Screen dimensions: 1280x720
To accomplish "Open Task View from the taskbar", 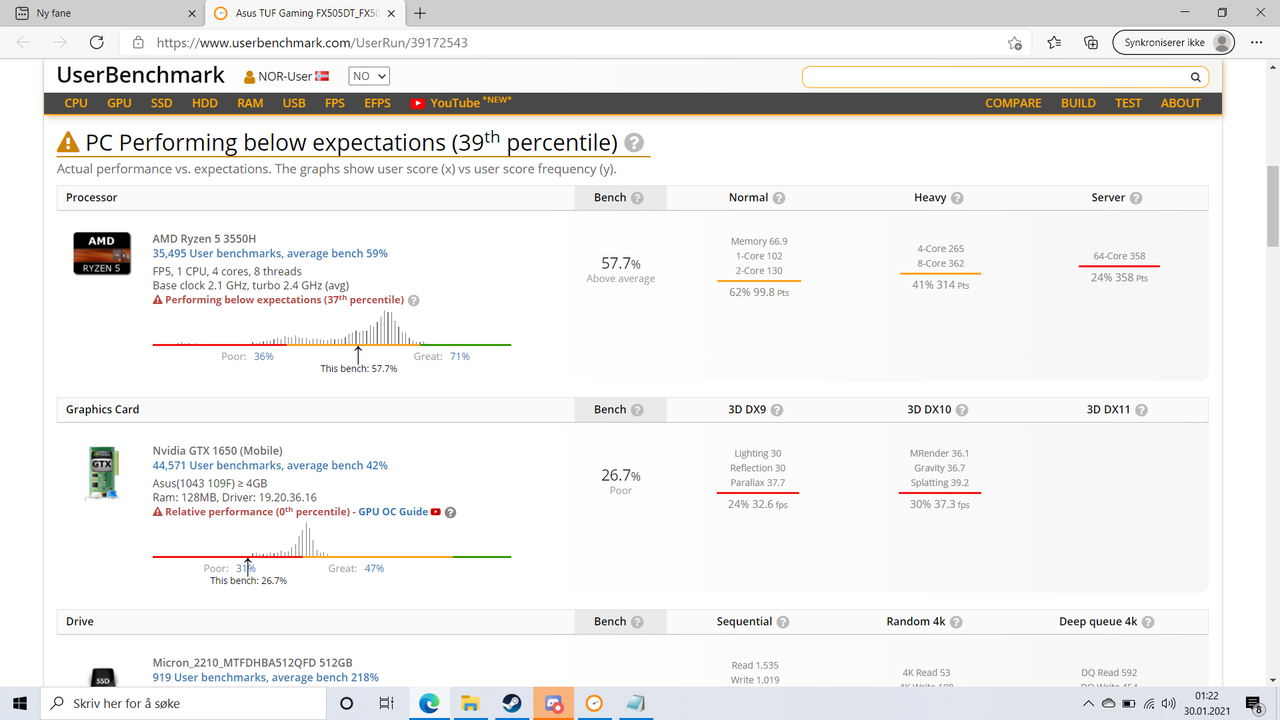I will tap(387, 703).
